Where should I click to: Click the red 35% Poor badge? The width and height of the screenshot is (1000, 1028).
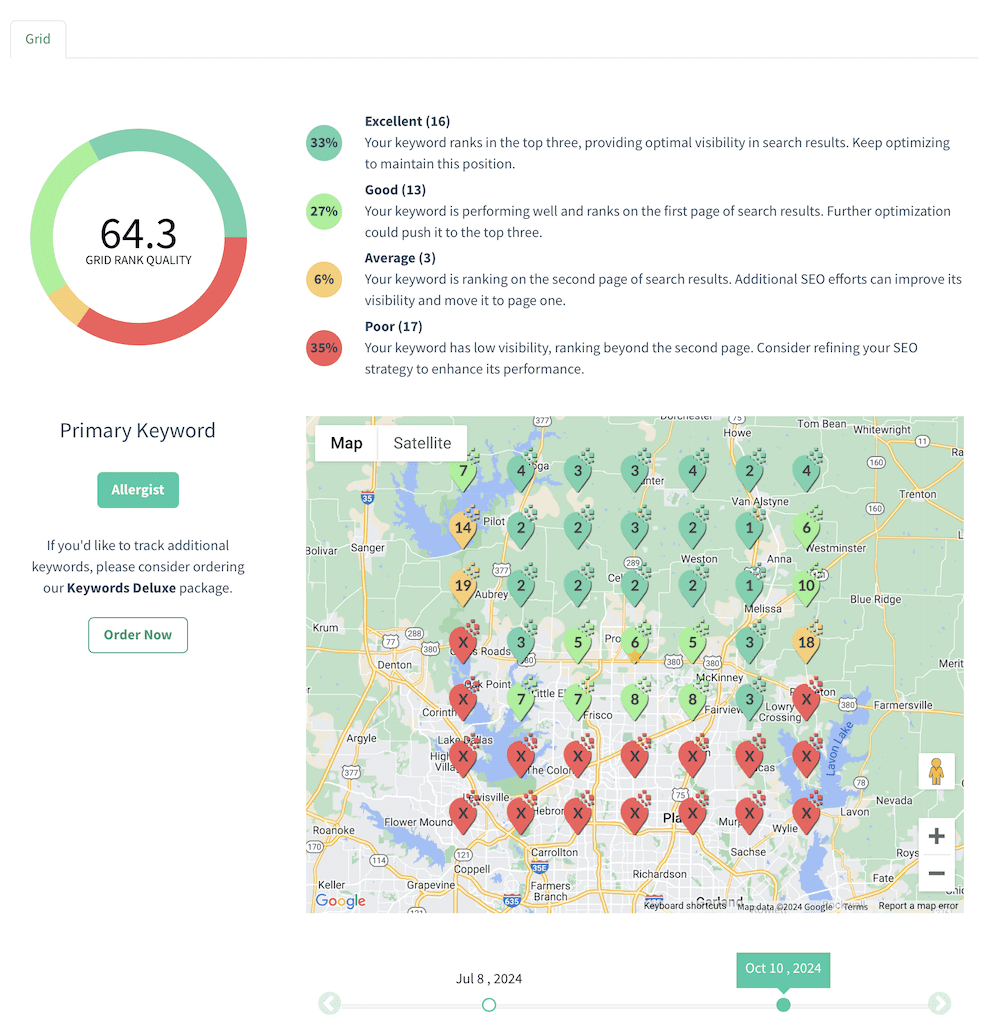[323, 348]
